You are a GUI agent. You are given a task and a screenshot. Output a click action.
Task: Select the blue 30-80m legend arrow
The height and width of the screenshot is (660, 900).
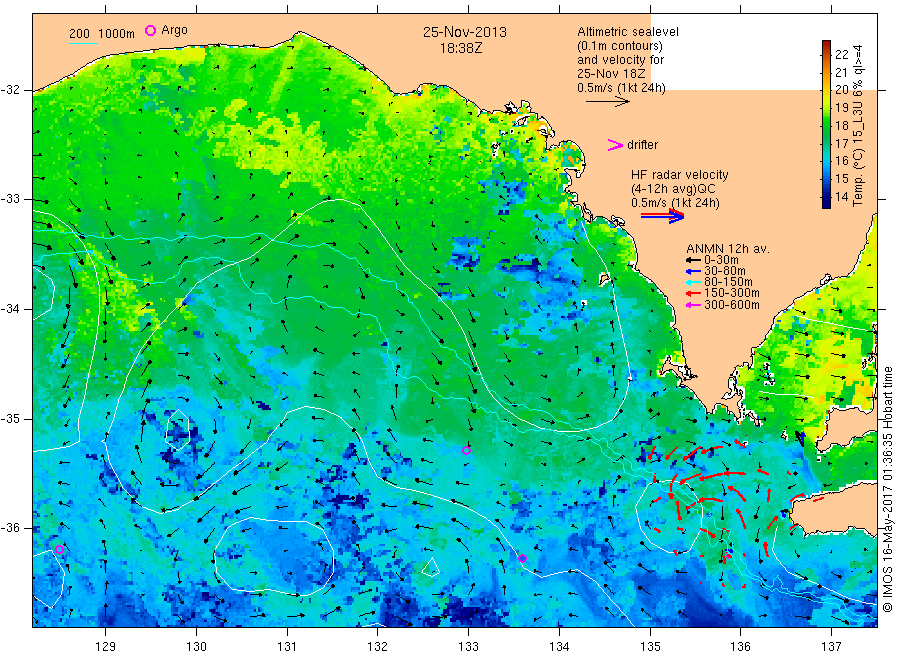pyautogui.click(x=692, y=271)
